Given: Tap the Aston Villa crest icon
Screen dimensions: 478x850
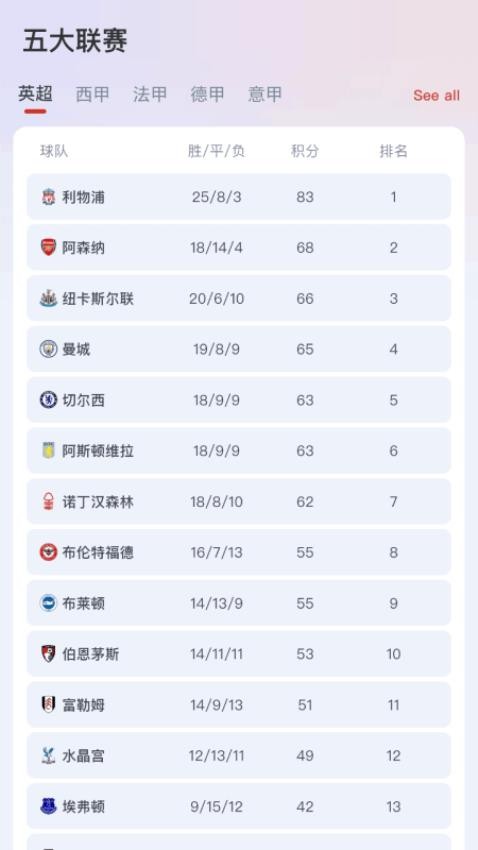Looking at the screenshot, I should click(x=48, y=450).
